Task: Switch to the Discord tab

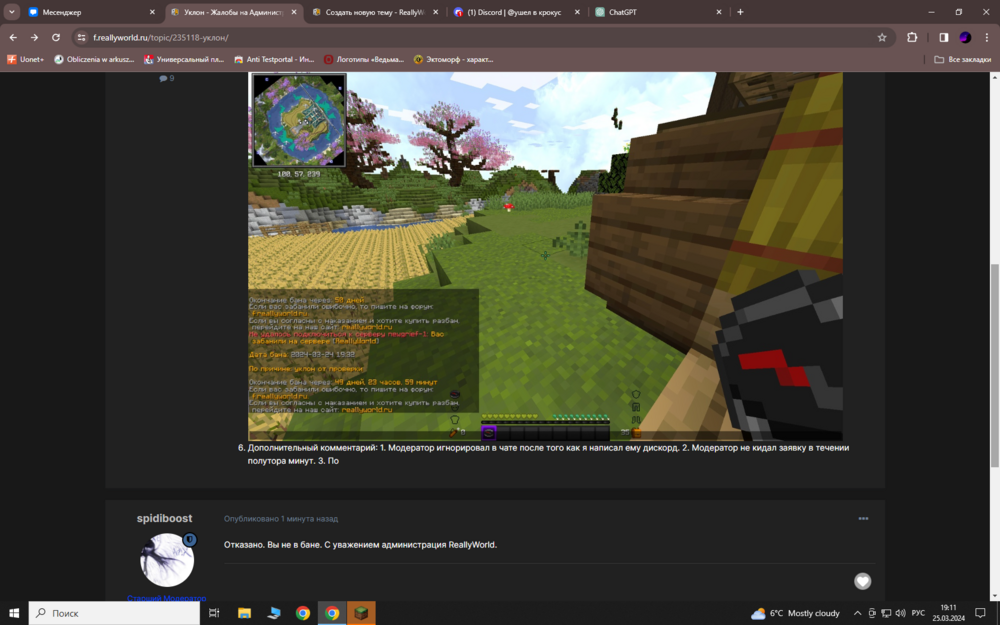Action: tap(515, 12)
